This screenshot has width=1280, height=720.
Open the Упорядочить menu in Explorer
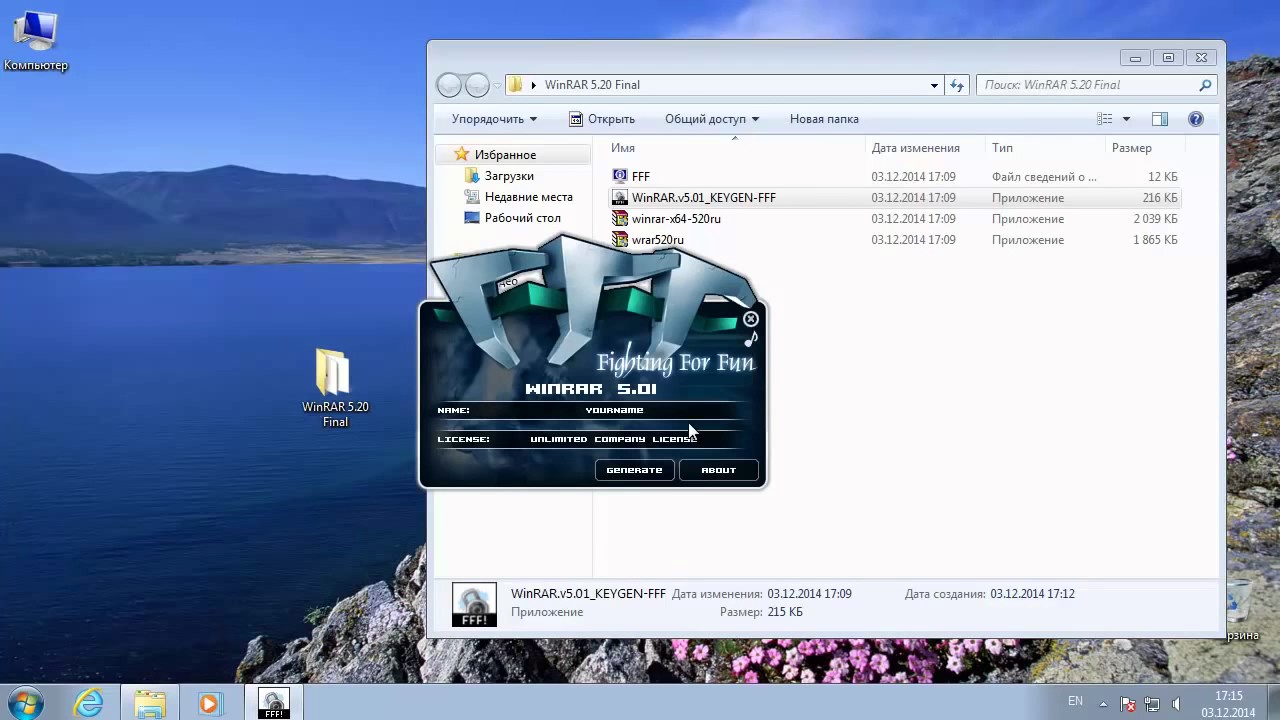[494, 119]
